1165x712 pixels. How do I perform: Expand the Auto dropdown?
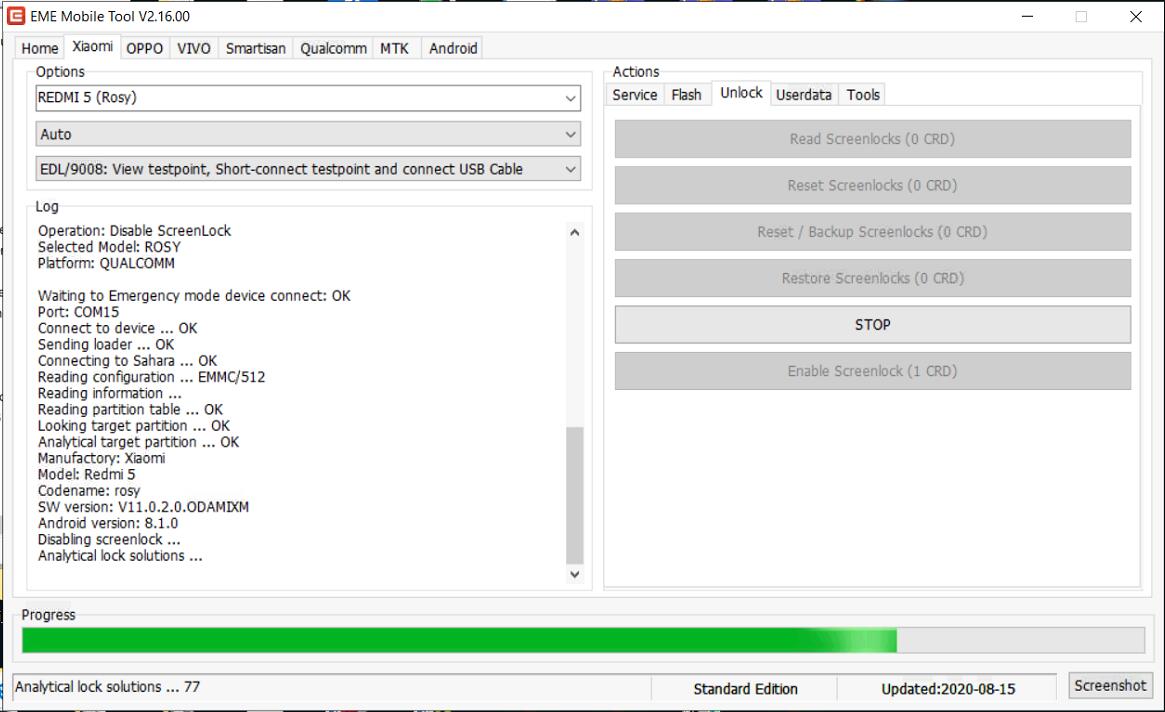(x=308, y=135)
